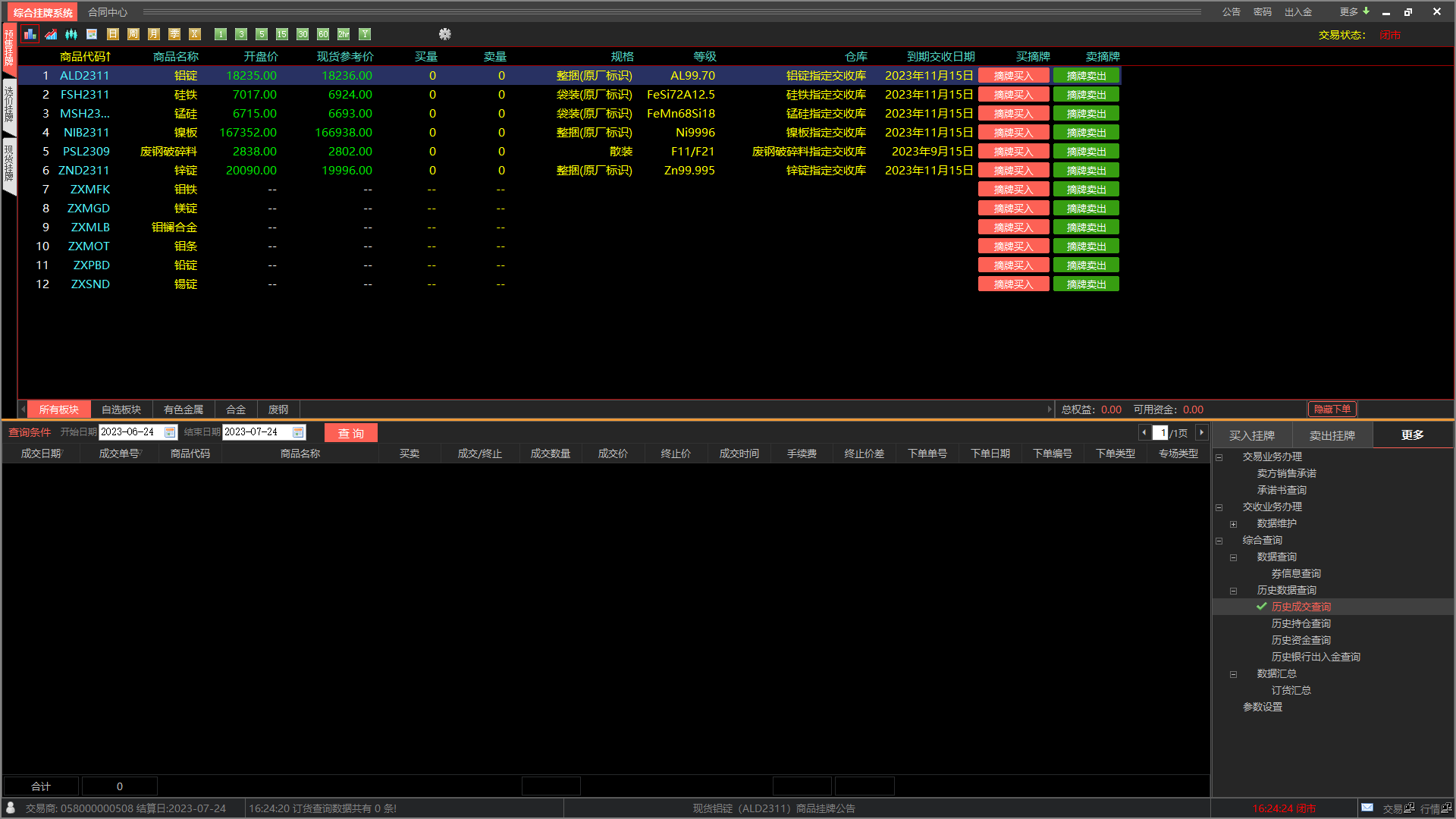Sort by the 商品代码 column header

85,57
